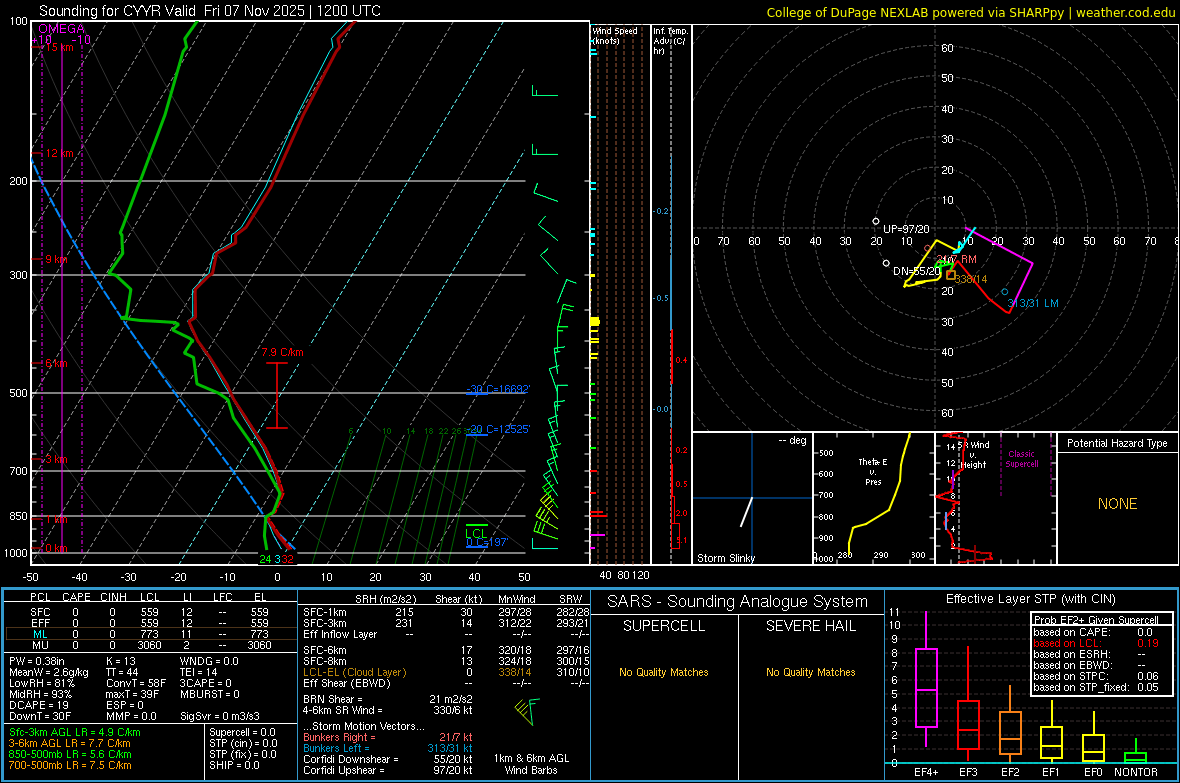Click the 'DN=55/20' hodograph label

[916, 271]
